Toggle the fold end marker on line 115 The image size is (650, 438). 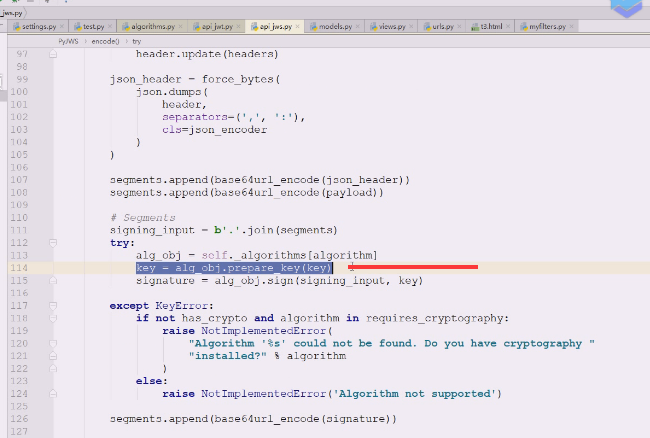pyautogui.click(x=53, y=281)
